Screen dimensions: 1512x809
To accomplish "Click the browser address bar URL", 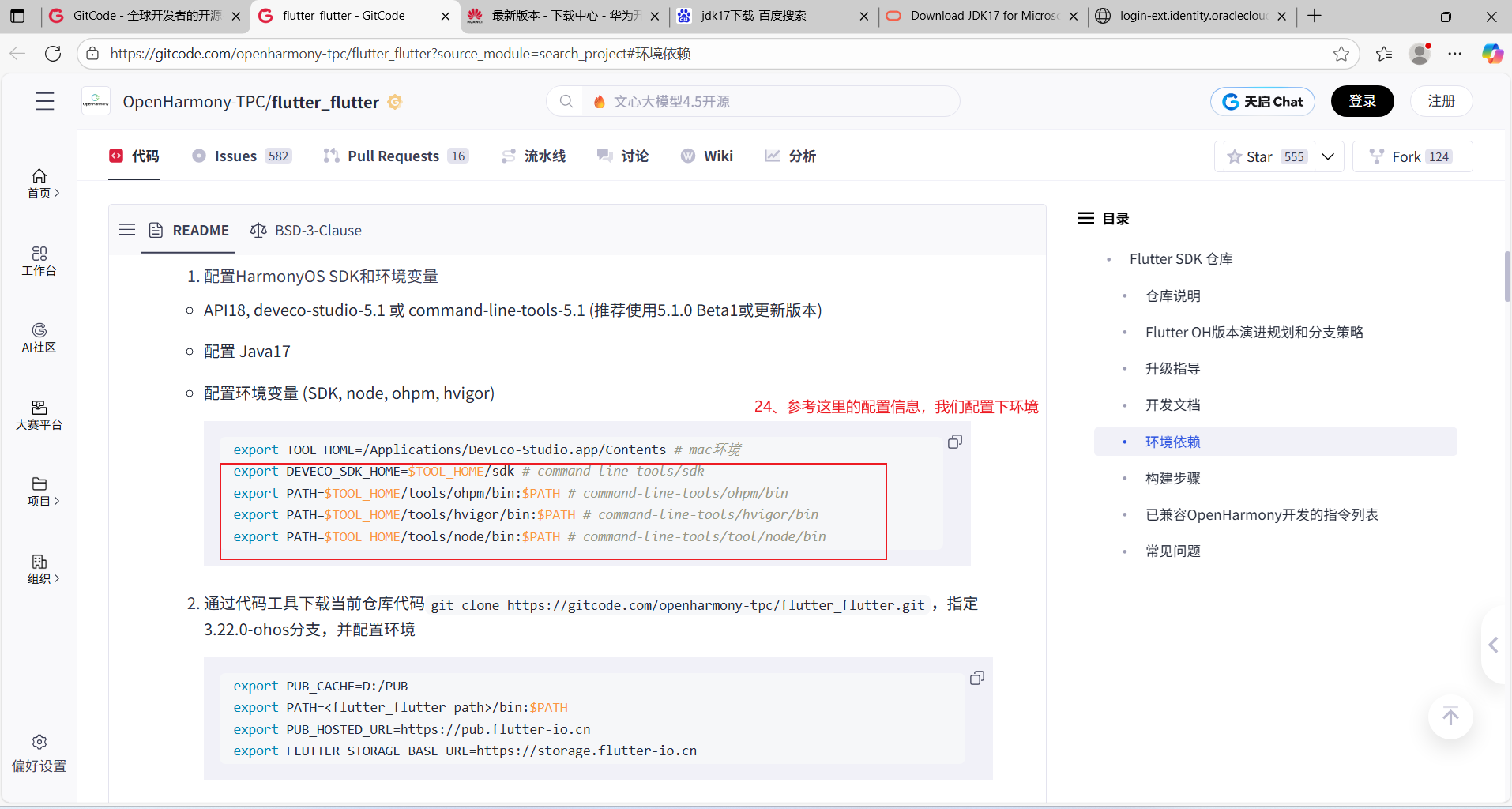I will click(x=401, y=54).
